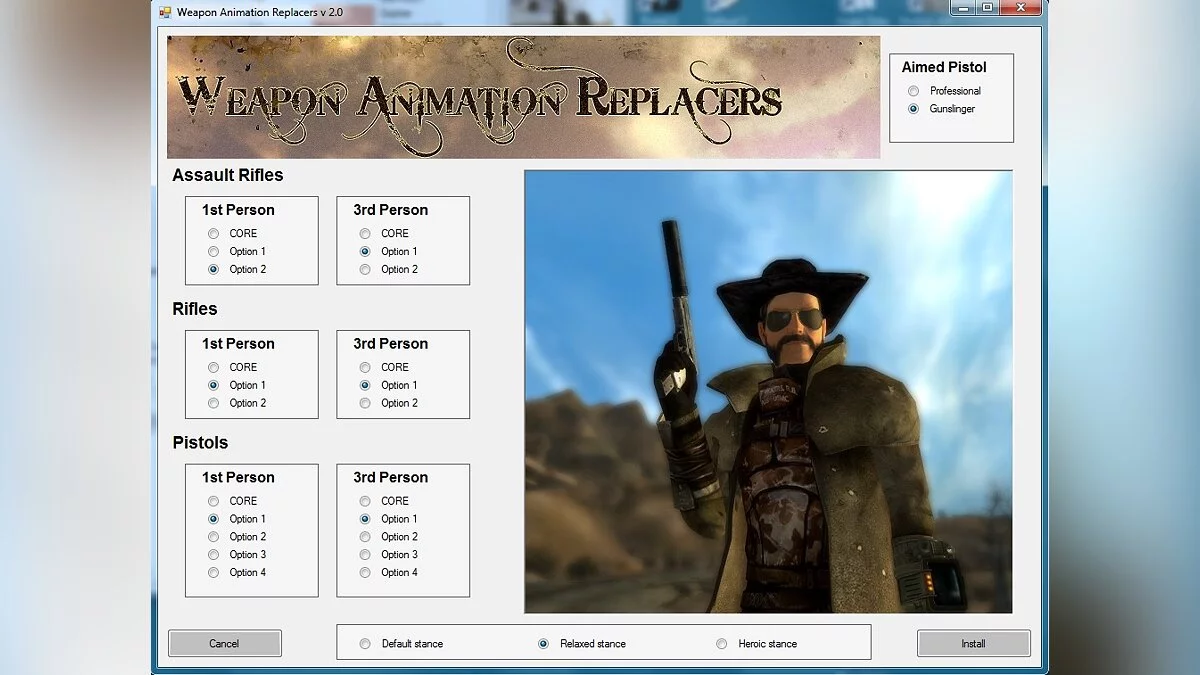Select Option 2 under Assault Rifles 3rd Person
The image size is (1200, 675).
365,270
